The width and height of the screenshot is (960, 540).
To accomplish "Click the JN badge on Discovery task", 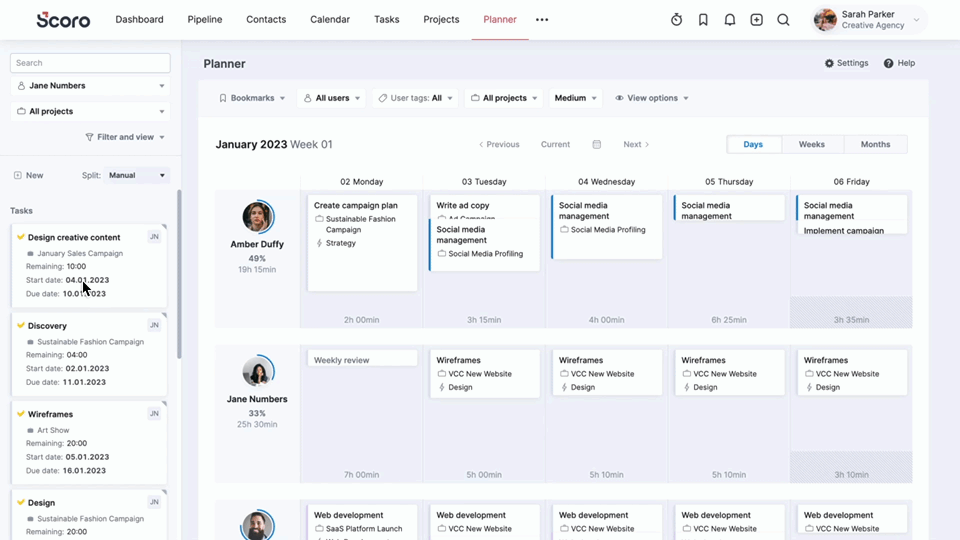I will pos(154,325).
